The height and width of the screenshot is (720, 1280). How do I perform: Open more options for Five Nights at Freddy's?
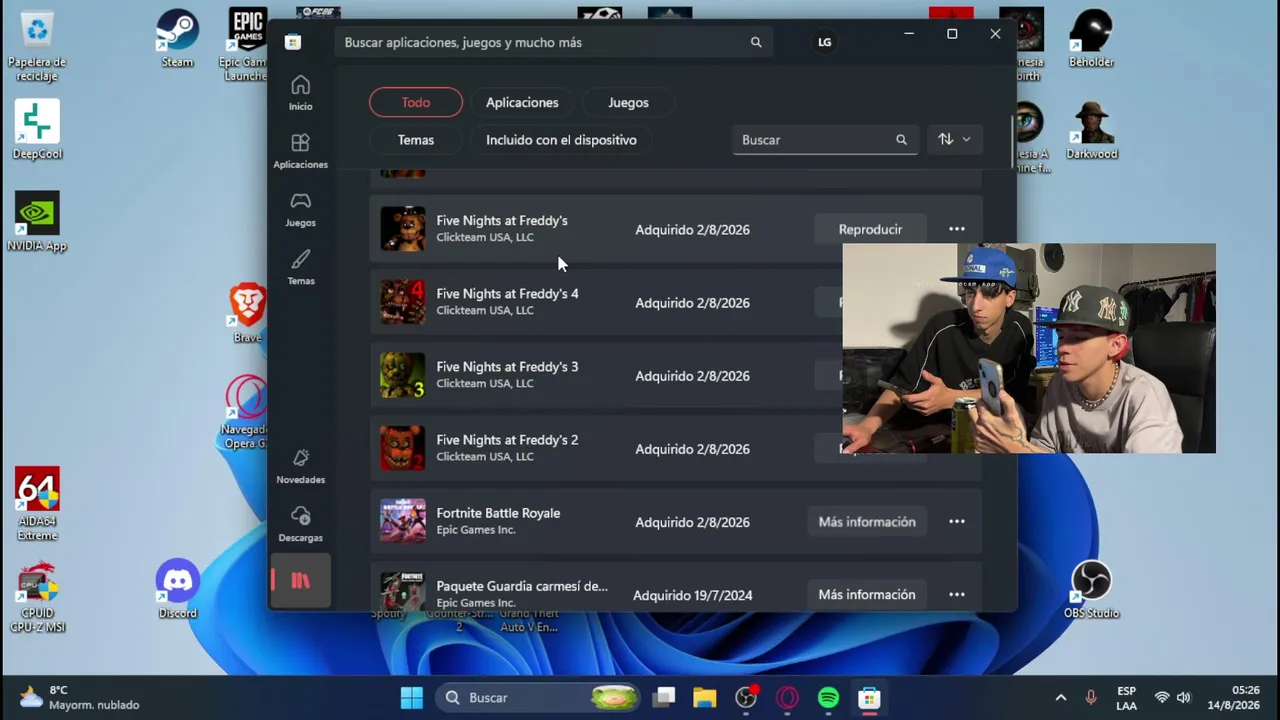(x=957, y=229)
